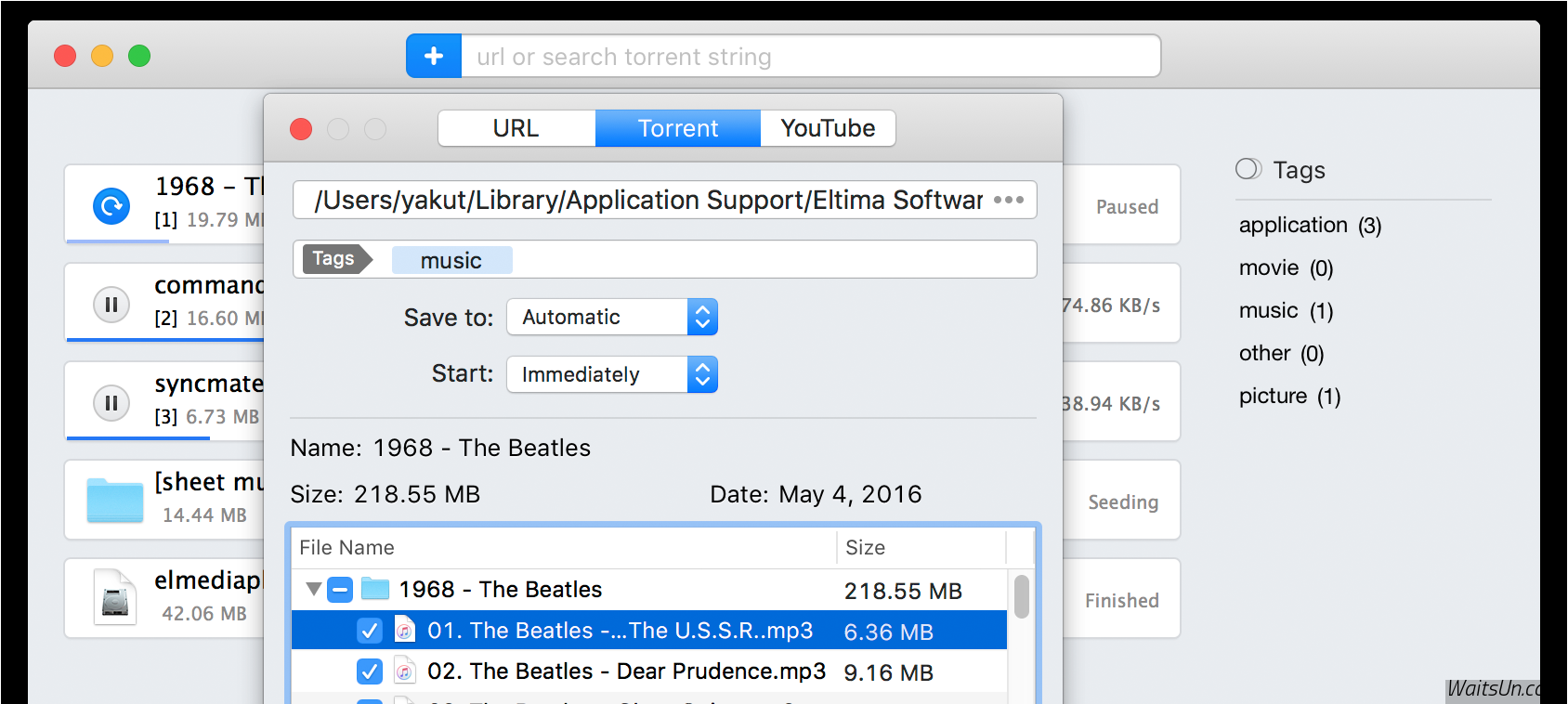Click the resume icon of the 1968 download
Image resolution: width=1568 pixels, height=704 pixels.
tap(111, 205)
